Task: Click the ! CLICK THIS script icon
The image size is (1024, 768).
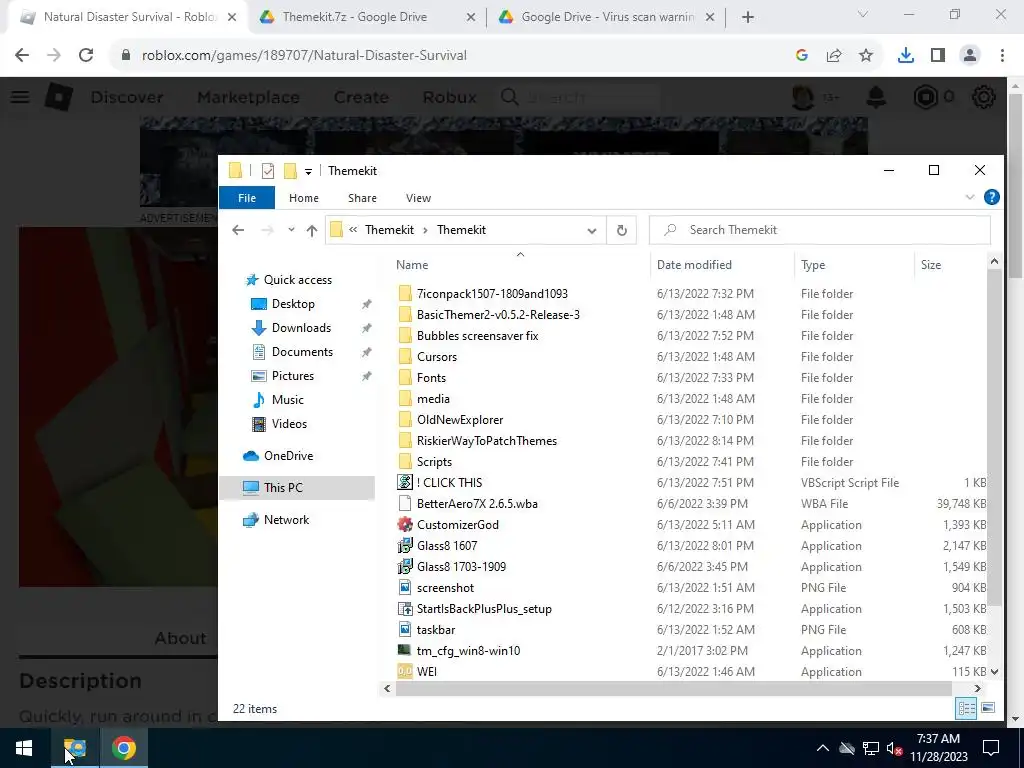Action: tap(405, 483)
